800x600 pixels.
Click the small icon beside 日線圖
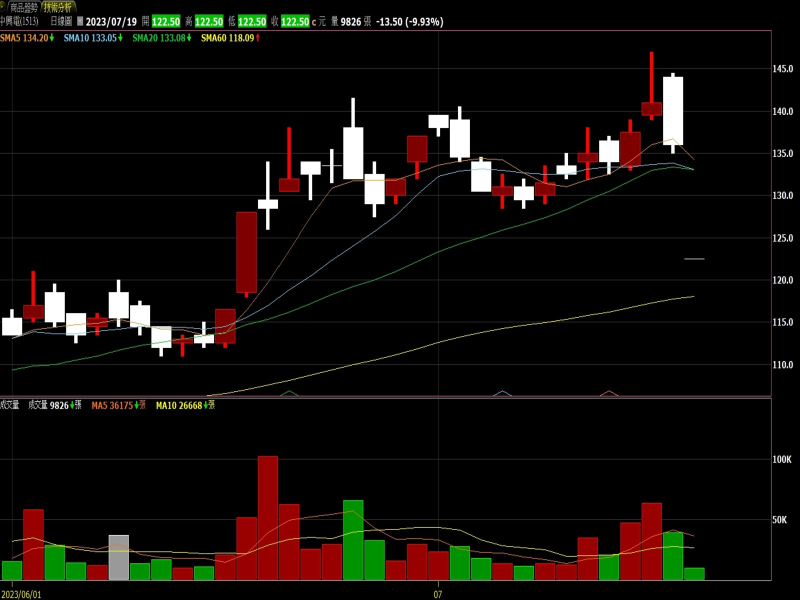(80, 21)
